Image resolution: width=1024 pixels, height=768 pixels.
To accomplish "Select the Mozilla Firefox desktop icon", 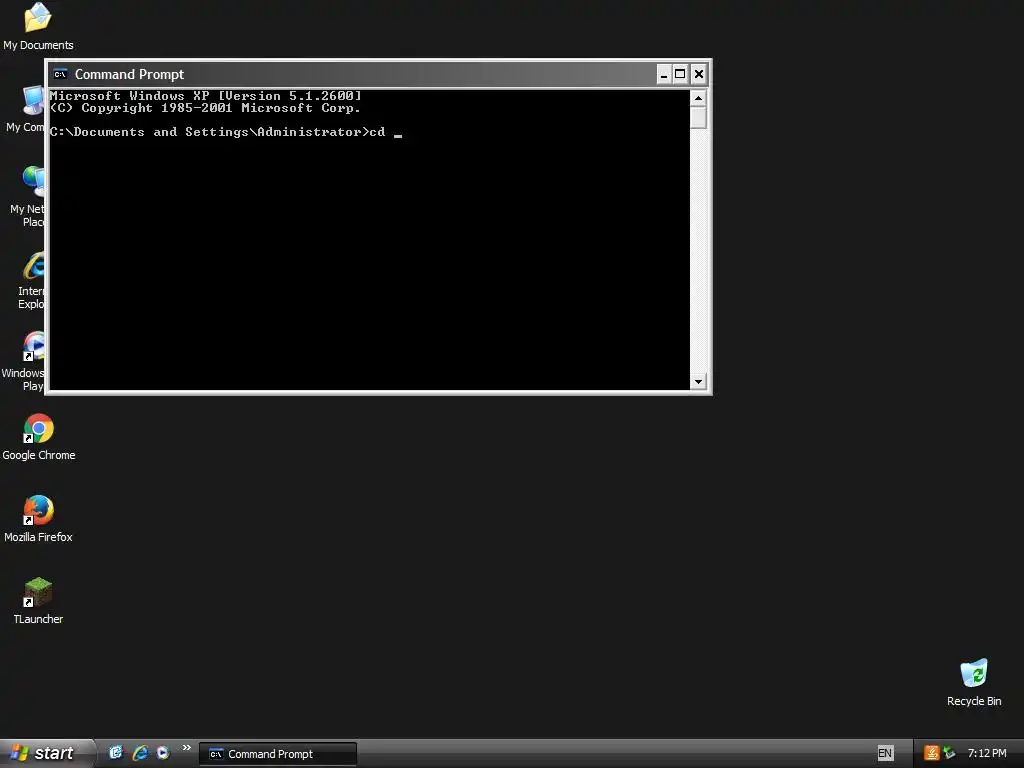I will click(39, 519).
